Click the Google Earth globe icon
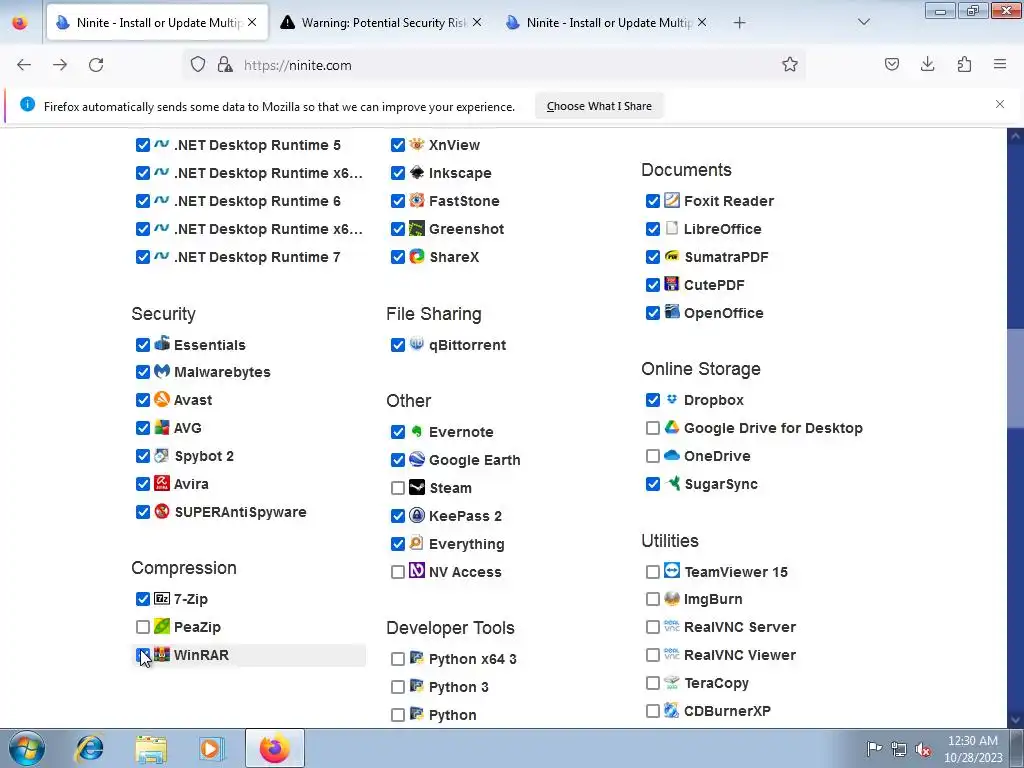Viewport: 1024px width, 768px height. click(417, 460)
